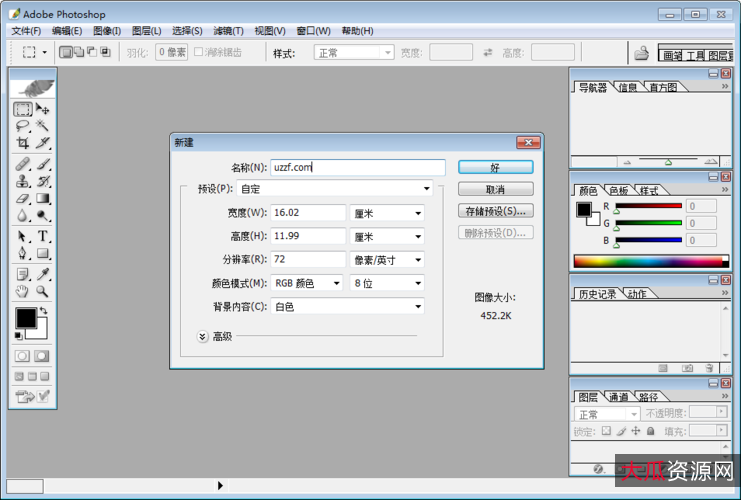Viewport: 741px width, 500px height.
Task: Open the preset (预设) dropdown
Action: coord(335,189)
